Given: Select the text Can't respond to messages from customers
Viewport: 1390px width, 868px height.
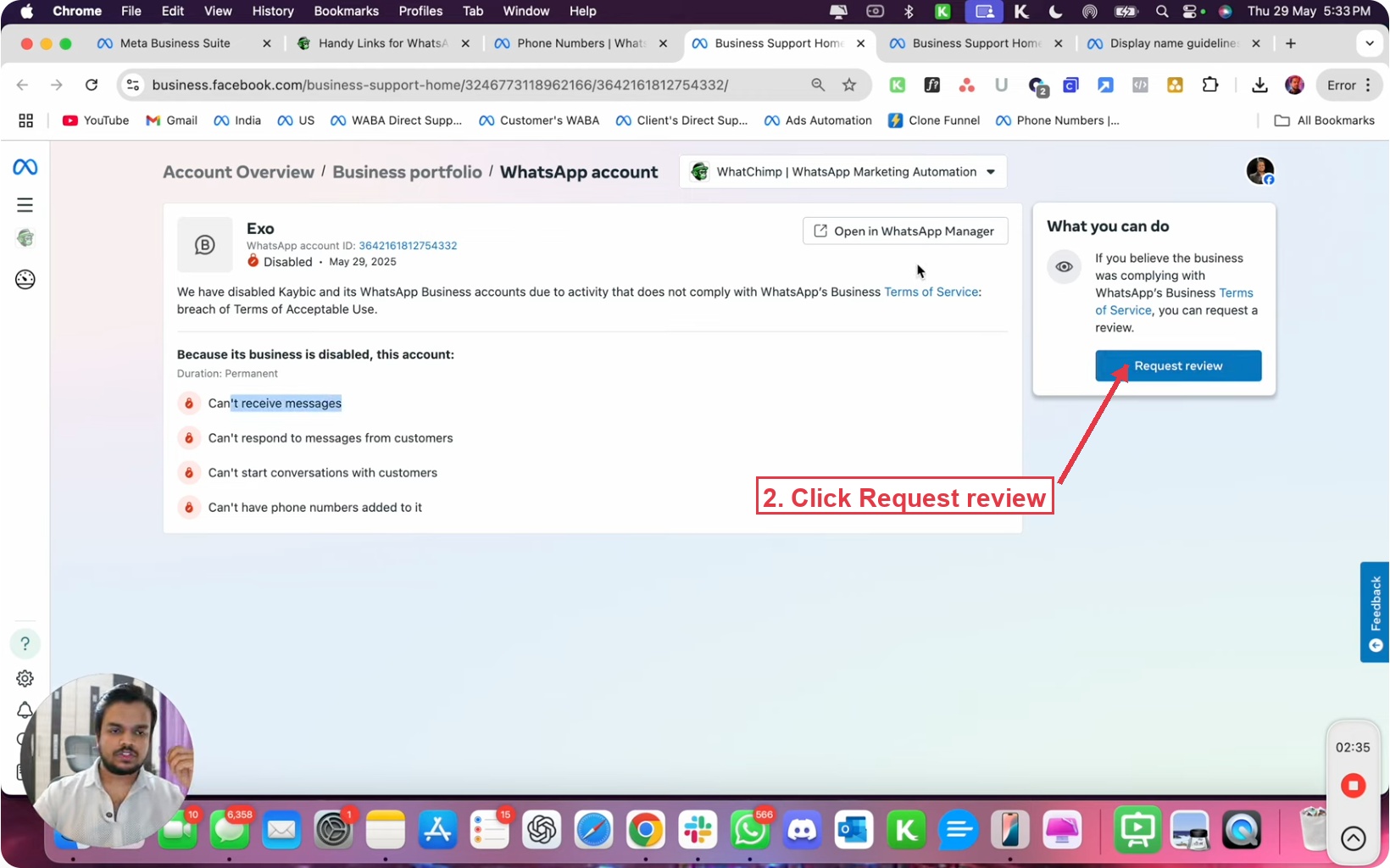Looking at the screenshot, I should [331, 438].
